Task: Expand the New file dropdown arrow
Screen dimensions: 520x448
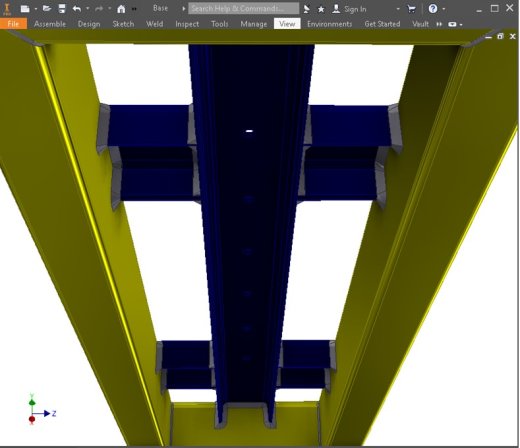Action: pyautogui.click(x=36, y=9)
